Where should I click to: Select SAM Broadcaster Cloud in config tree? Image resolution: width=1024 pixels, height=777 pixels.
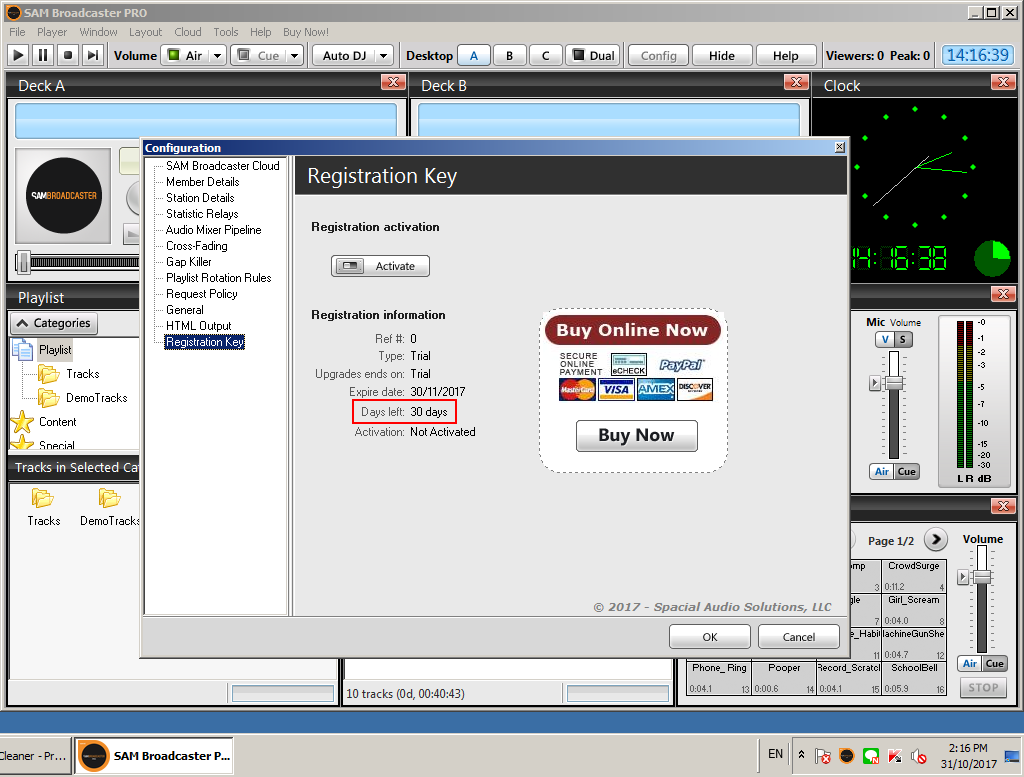(222, 166)
